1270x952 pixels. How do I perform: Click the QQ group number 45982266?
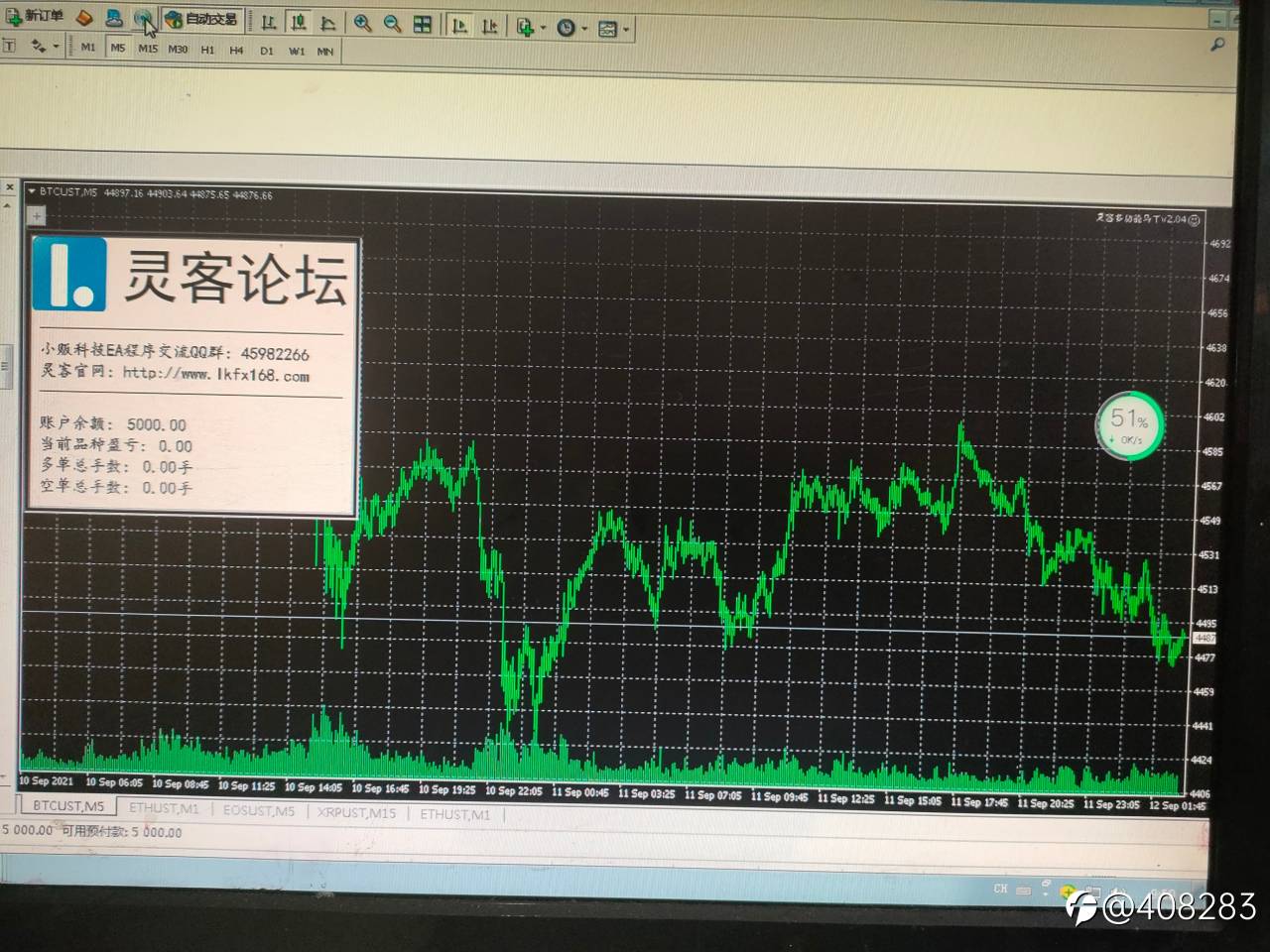[x=275, y=353]
